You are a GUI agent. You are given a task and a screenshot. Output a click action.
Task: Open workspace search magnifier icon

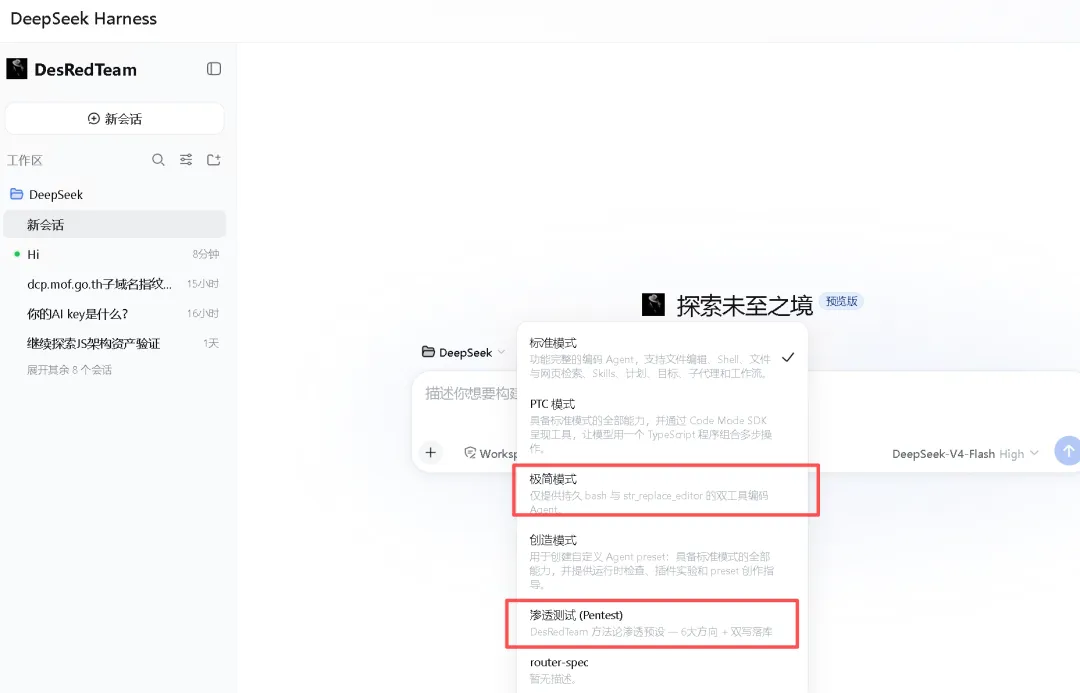pyautogui.click(x=158, y=160)
